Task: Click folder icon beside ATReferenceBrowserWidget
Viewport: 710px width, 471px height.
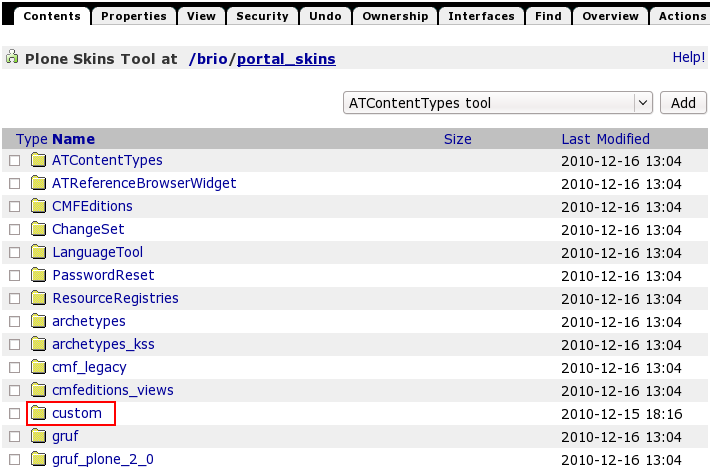Action: (x=38, y=183)
